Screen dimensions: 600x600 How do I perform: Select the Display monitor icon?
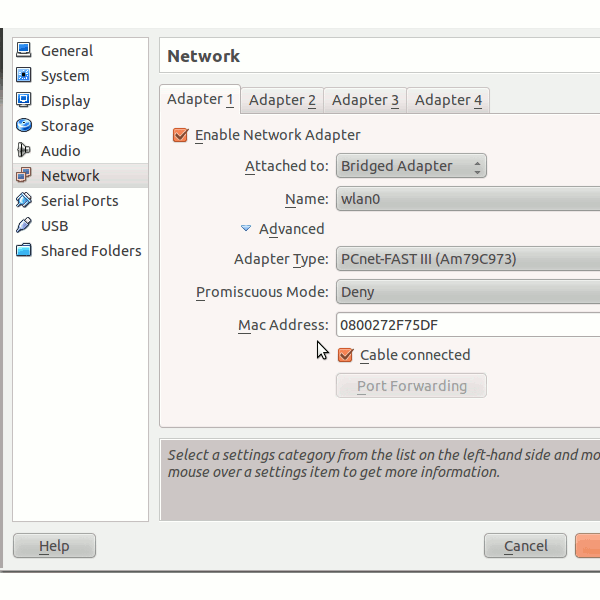(23, 101)
